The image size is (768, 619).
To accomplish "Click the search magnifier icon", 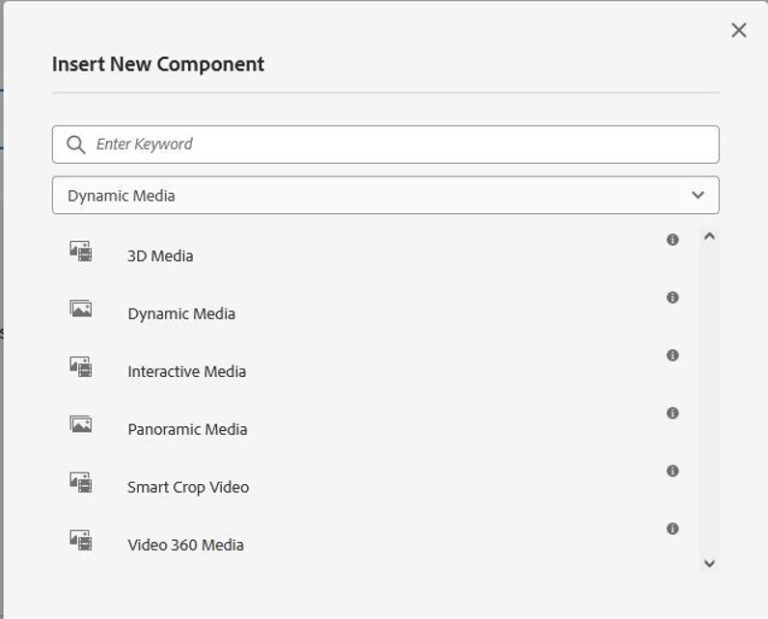I will pos(76,145).
